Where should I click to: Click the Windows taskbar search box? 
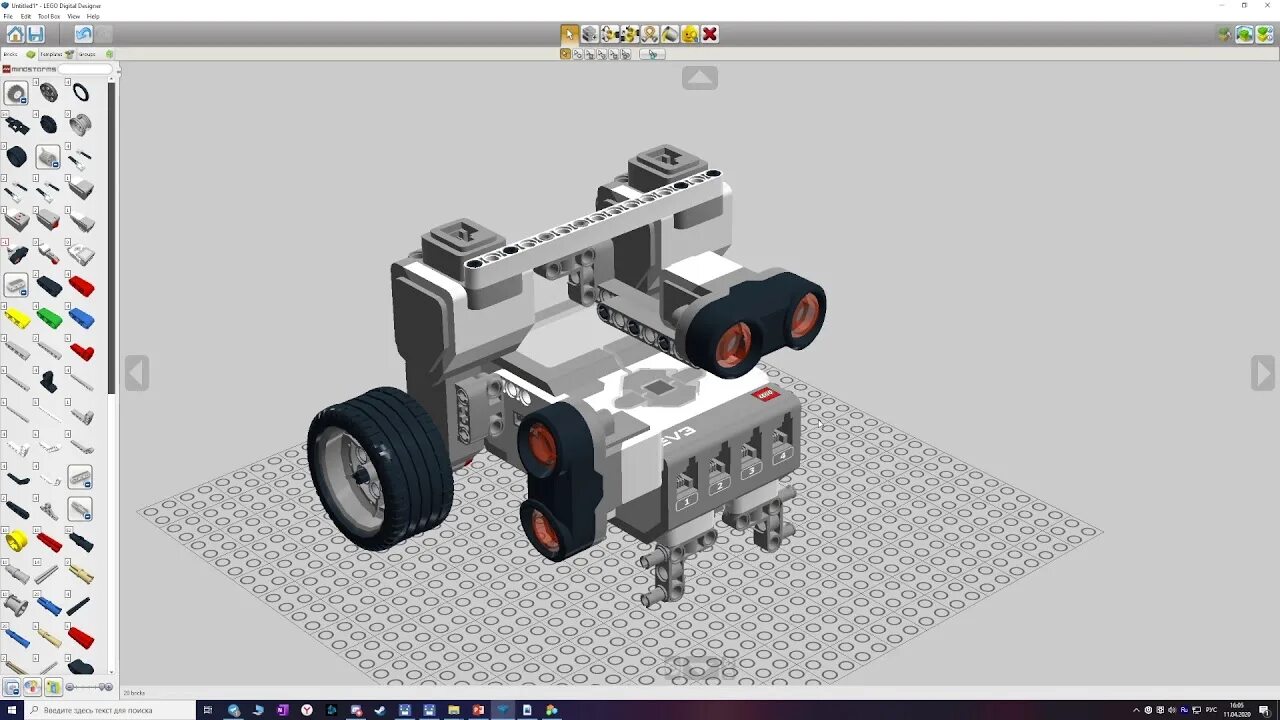point(108,710)
